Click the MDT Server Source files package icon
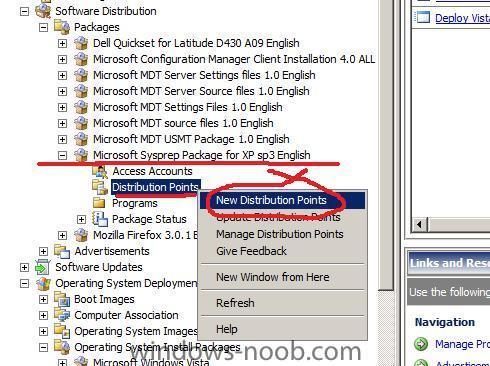The image size is (490, 366). (81, 91)
